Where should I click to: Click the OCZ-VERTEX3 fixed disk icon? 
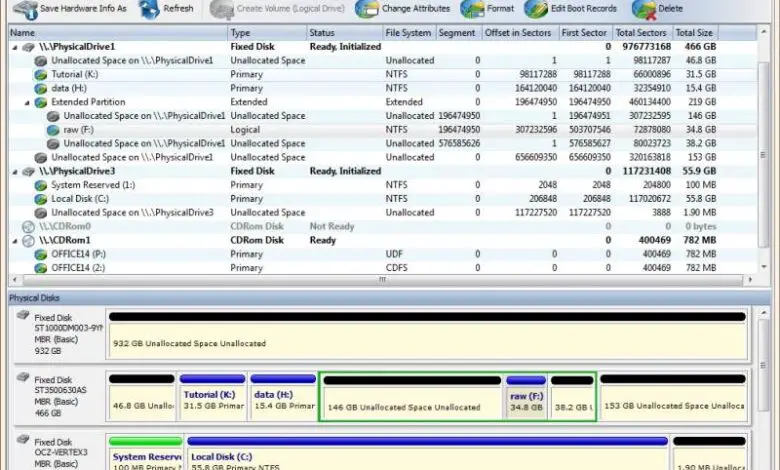[x=23, y=439]
